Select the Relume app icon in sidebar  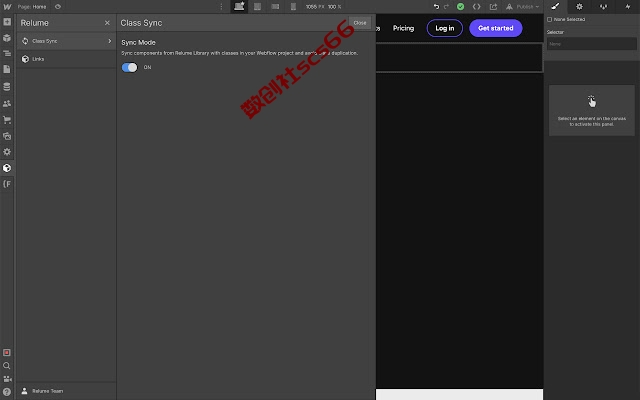tap(7, 168)
